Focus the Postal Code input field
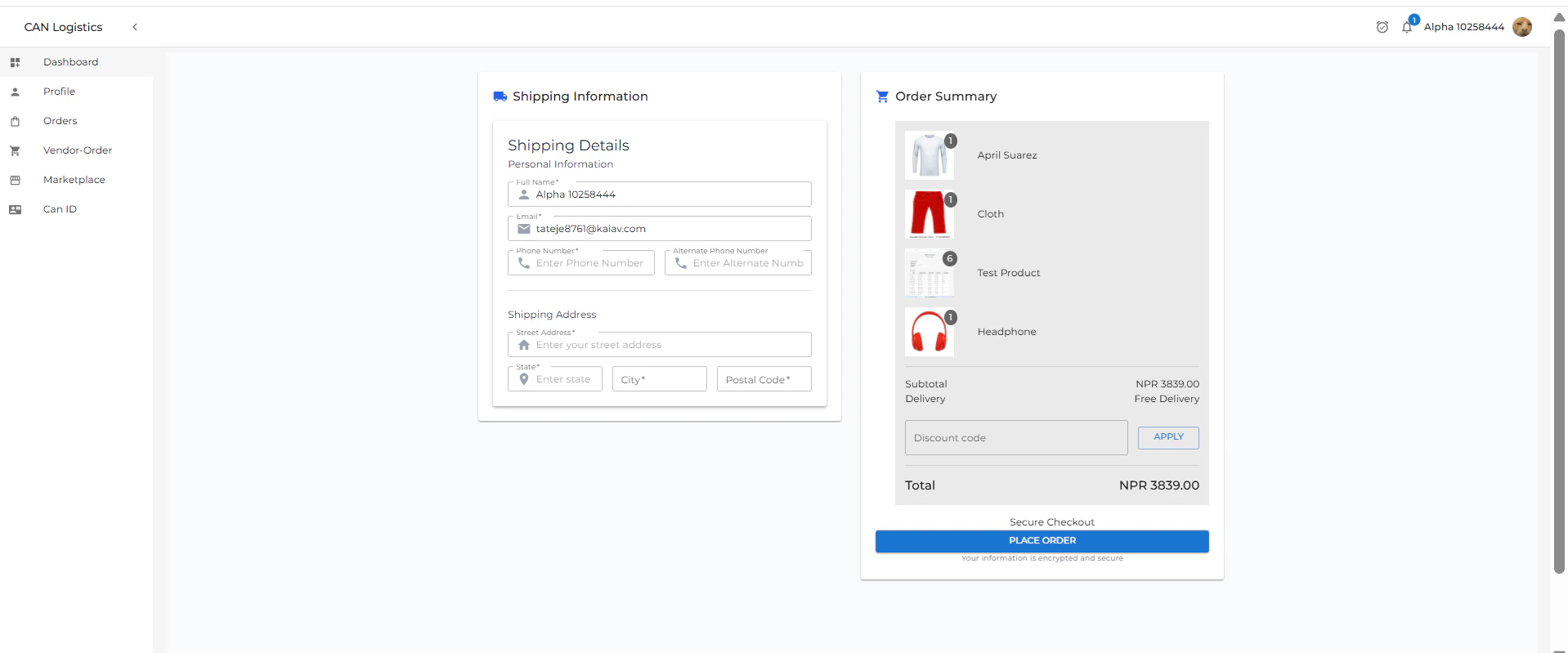Viewport: 1568px width, 653px height. [x=764, y=379]
